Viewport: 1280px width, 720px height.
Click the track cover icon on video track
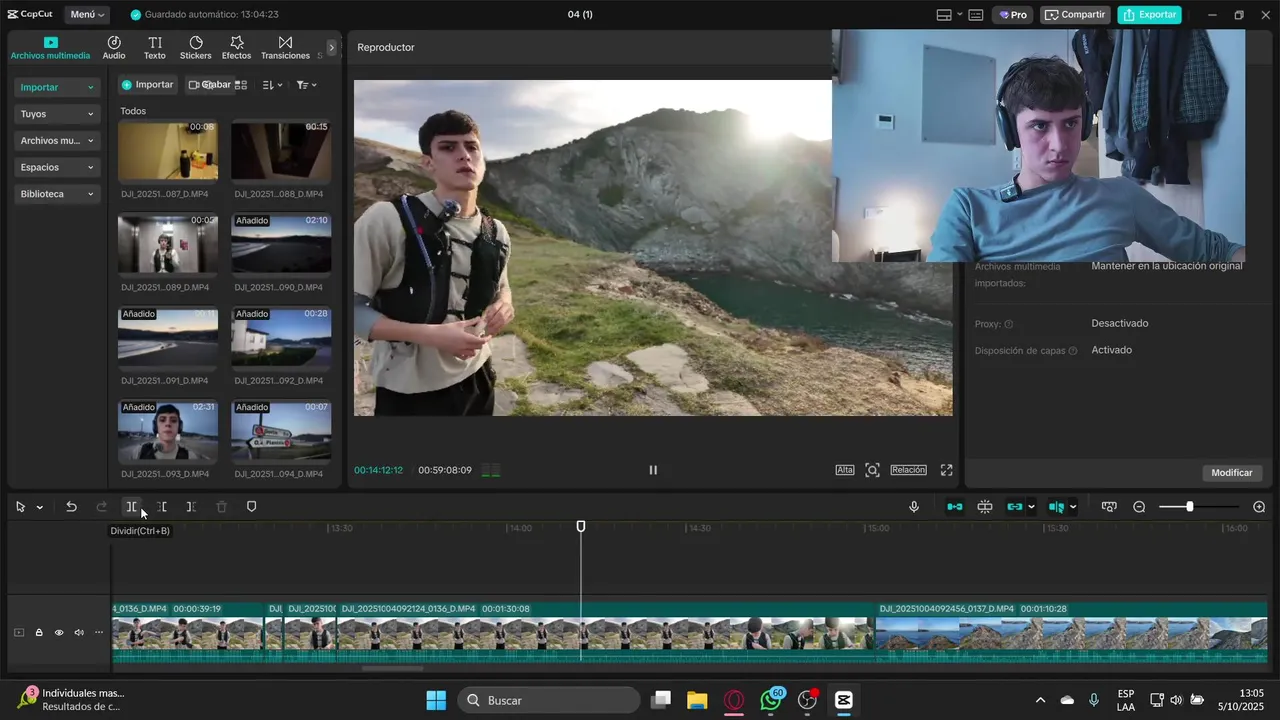(x=18, y=632)
